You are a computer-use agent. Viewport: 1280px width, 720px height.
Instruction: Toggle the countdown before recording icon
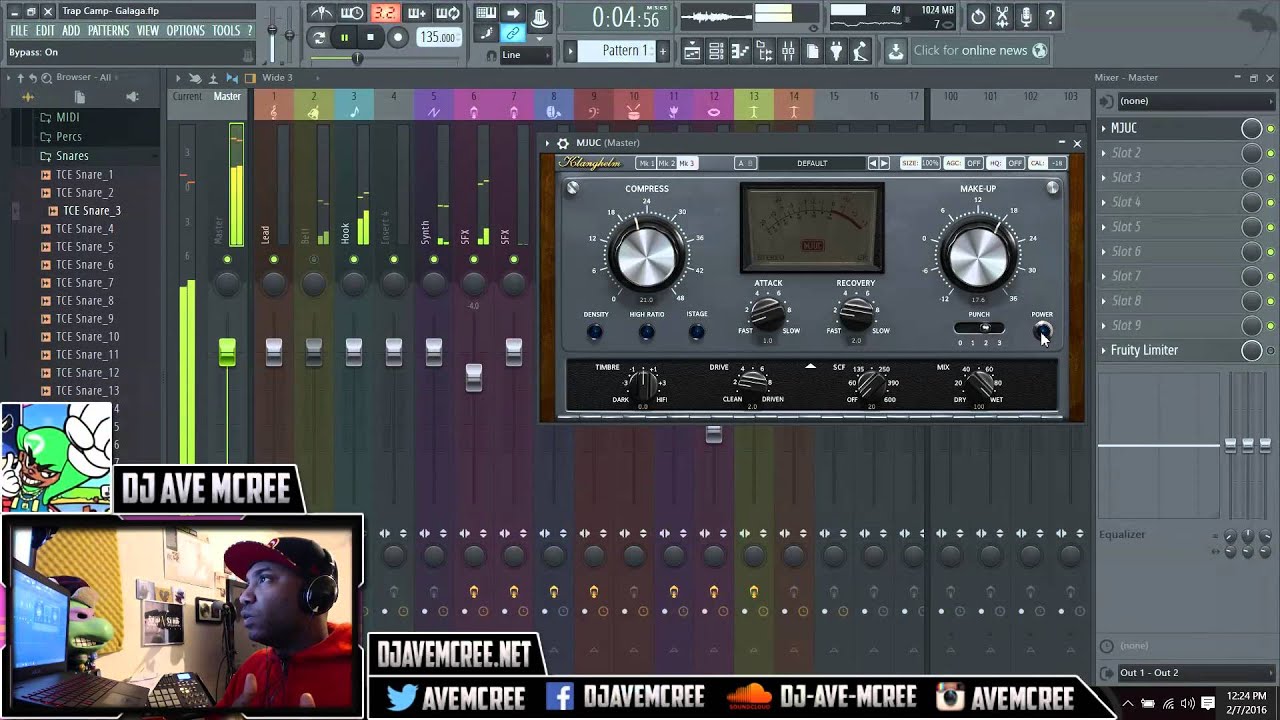(384, 13)
